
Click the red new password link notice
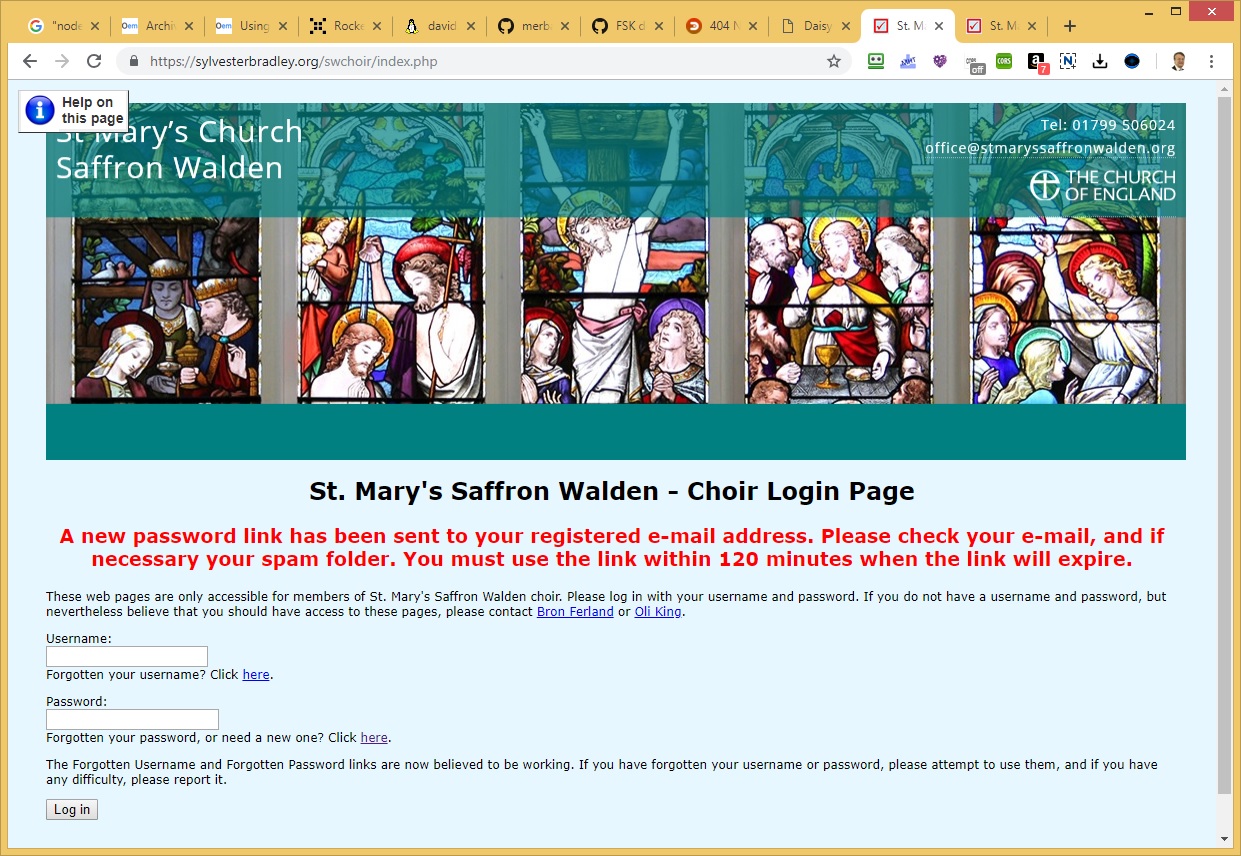click(612, 547)
